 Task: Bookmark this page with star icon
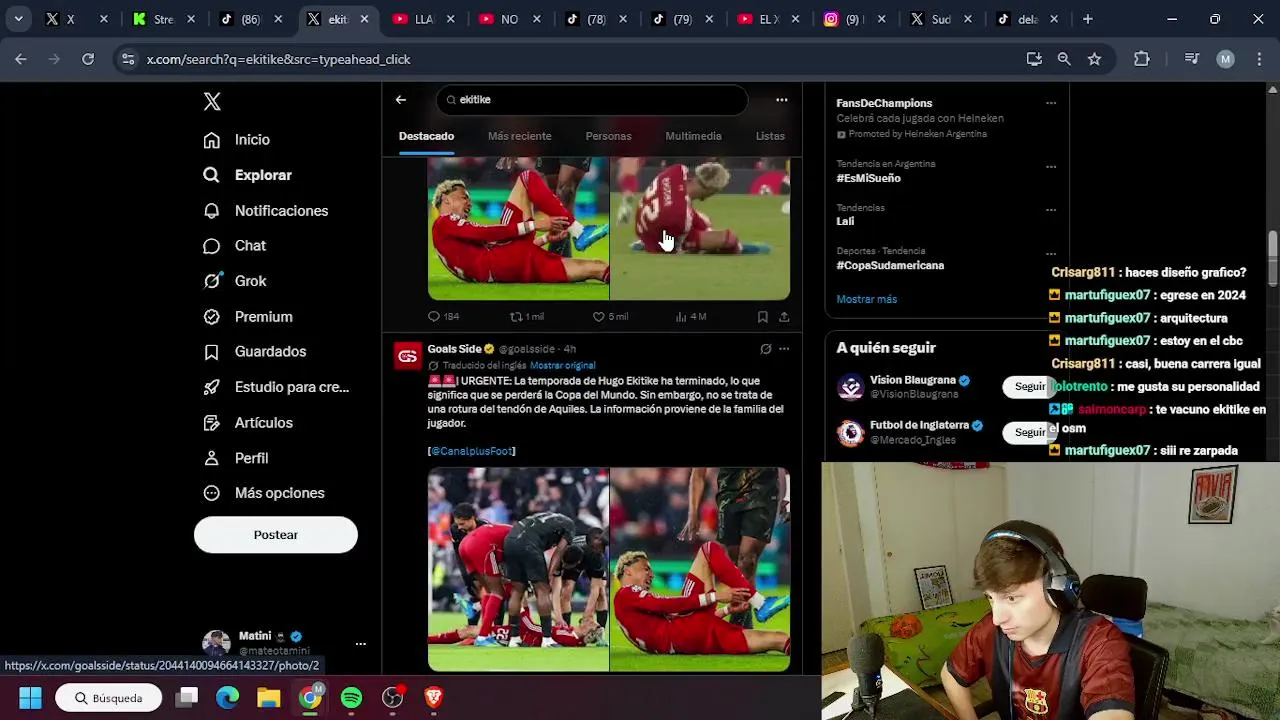(1094, 59)
